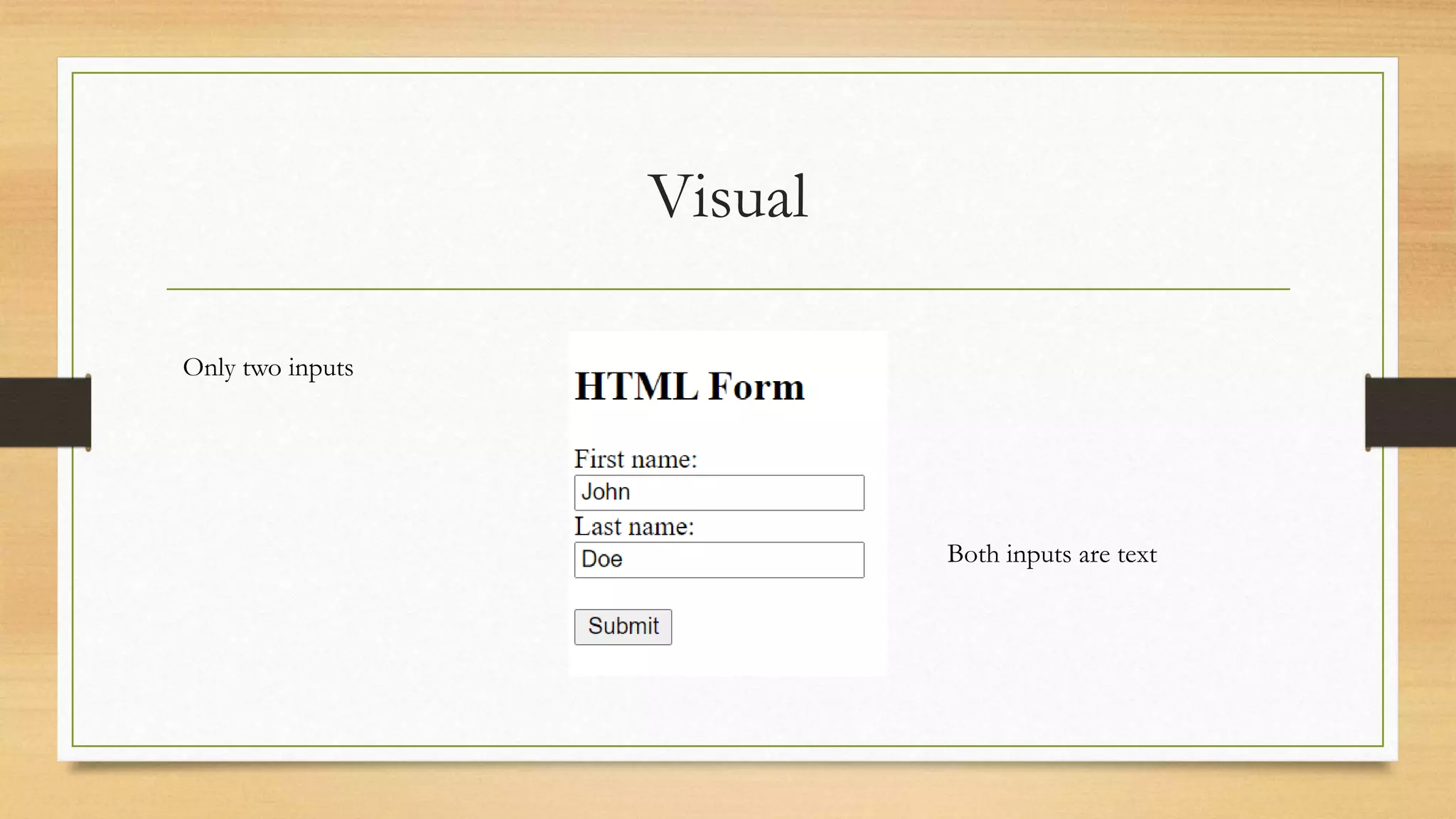The width and height of the screenshot is (1456, 819).
Task: Click the 'Last name:' label
Action: (x=634, y=527)
